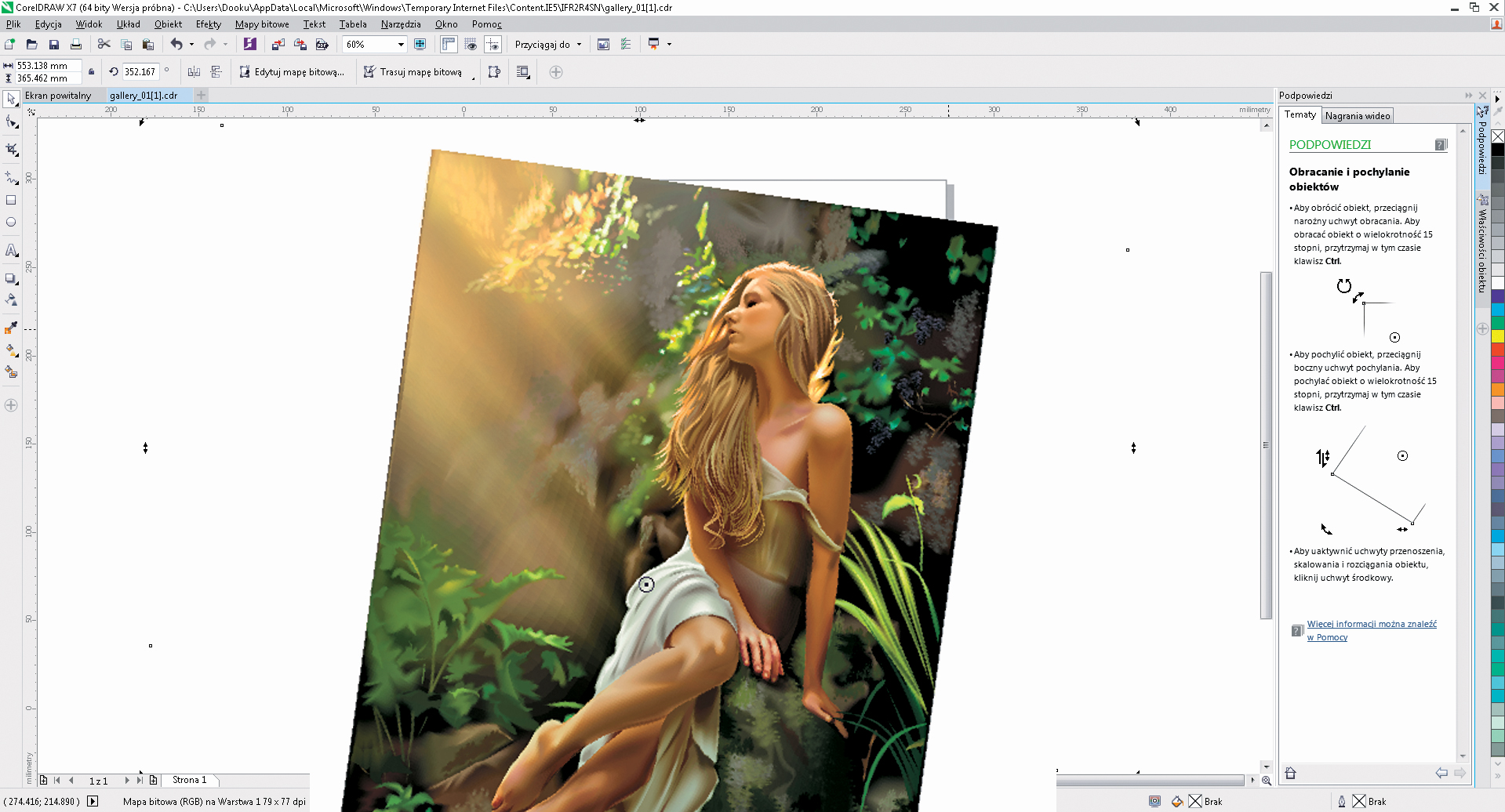Toggle show rulers button

(x=449, y=45)
